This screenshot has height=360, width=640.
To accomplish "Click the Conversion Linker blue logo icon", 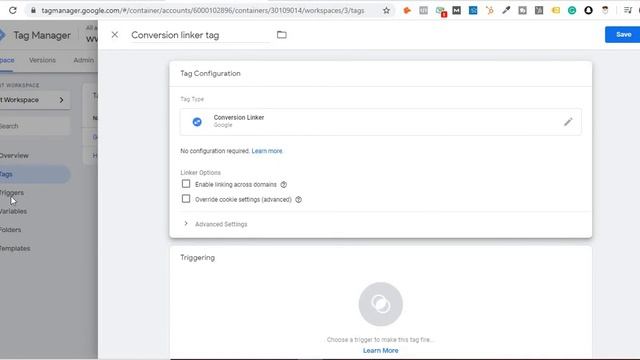I will tap(197, 122).
